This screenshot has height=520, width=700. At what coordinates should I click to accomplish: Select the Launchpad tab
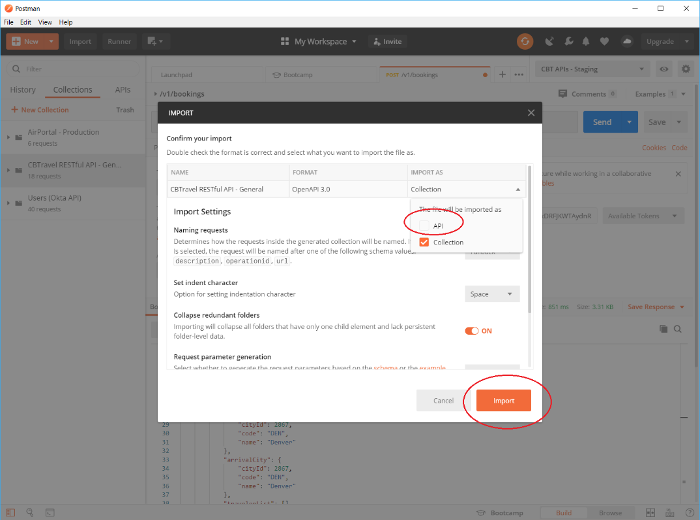pyautogui.click(x=207, y=75)
